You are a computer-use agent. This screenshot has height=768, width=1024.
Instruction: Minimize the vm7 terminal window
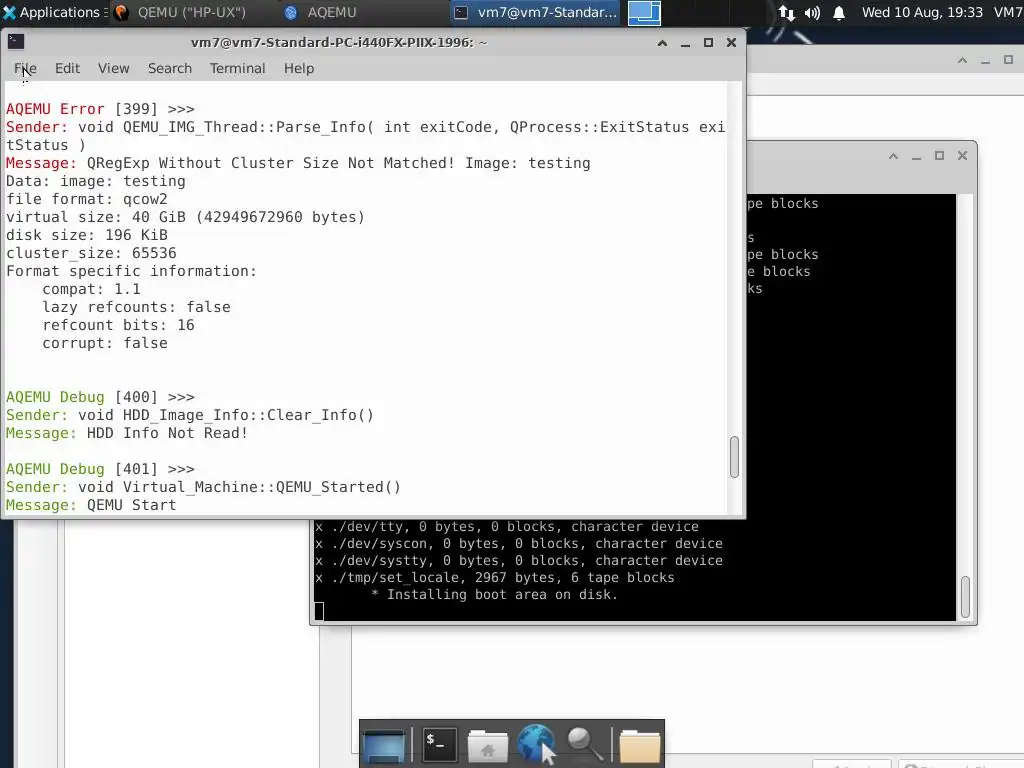click(x=685, y=43)
